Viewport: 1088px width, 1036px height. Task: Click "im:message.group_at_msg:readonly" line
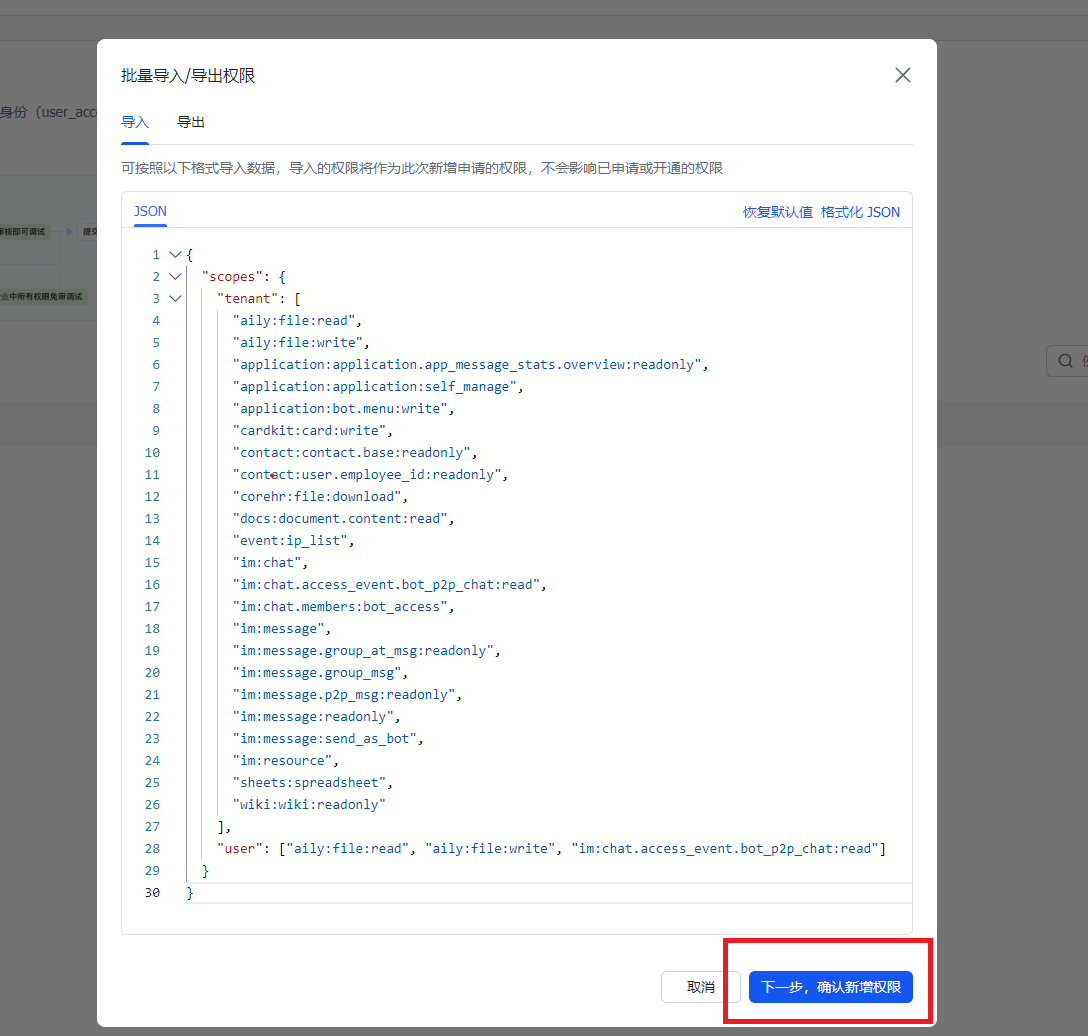click(366, 651)
